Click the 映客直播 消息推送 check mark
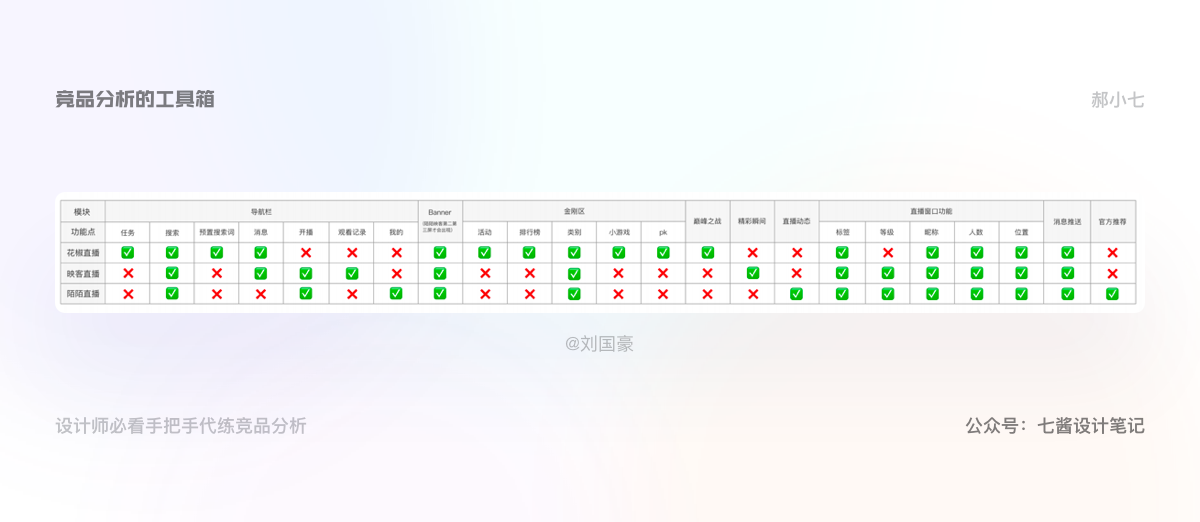This screenshot has width=1200, height=522. tap(1067, 273)
